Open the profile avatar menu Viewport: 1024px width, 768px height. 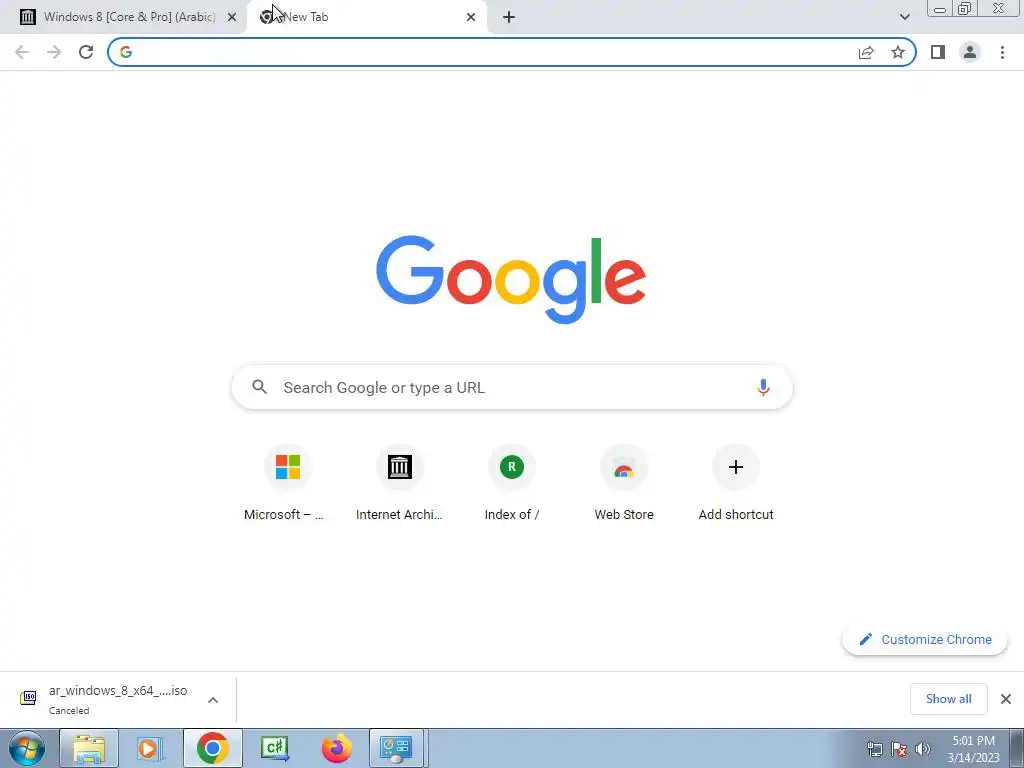[970, 52]
